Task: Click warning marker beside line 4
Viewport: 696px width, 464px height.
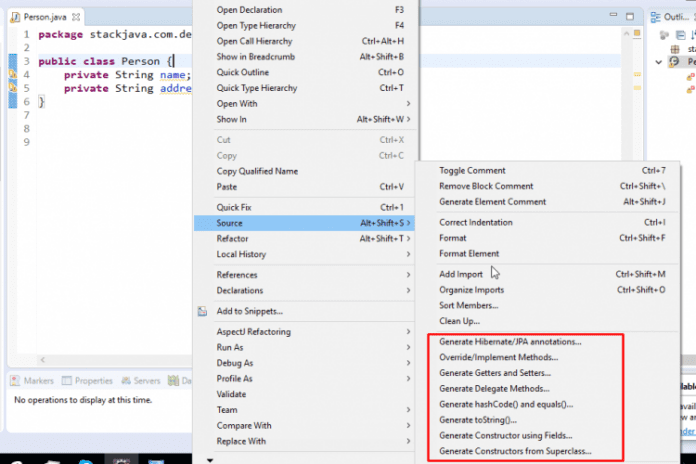Action: [13, 75]
